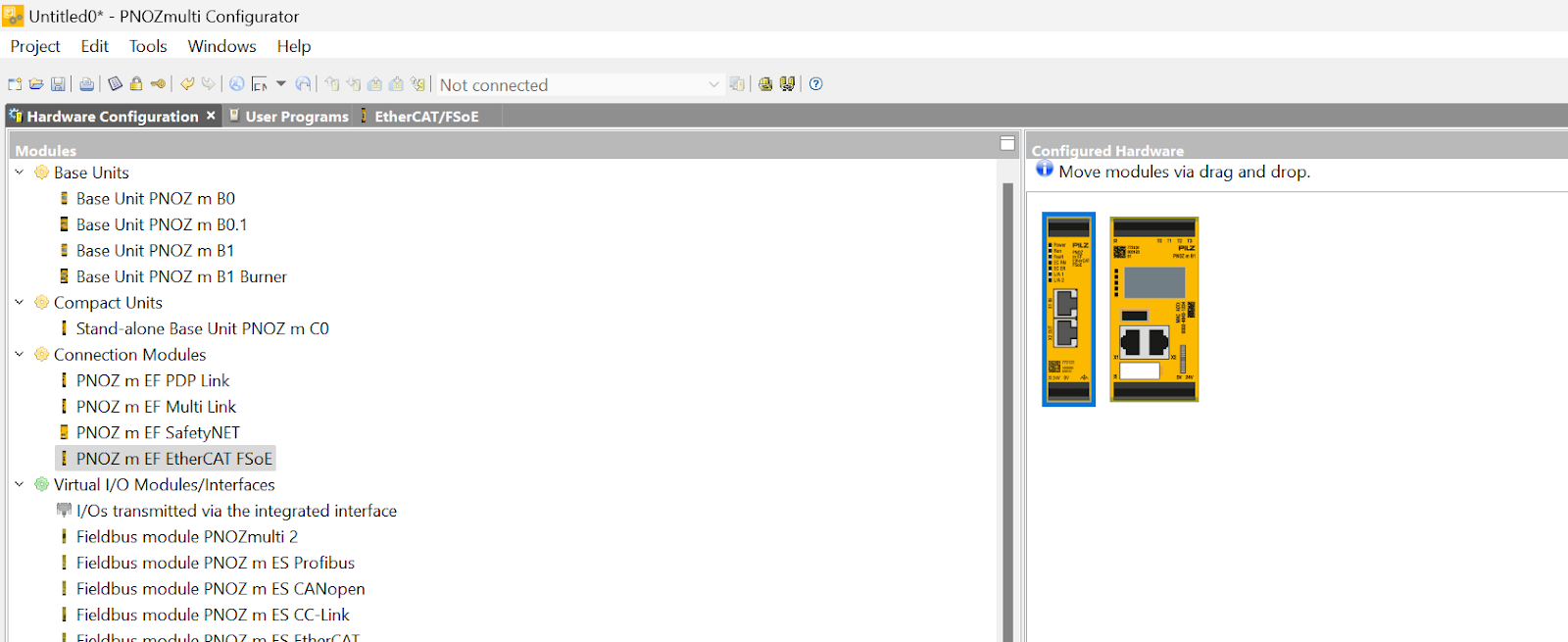Screen dimensions: 1568x642
Task: Select Fieldbus module PNOZmulti 2
Action: coord(186,537)
